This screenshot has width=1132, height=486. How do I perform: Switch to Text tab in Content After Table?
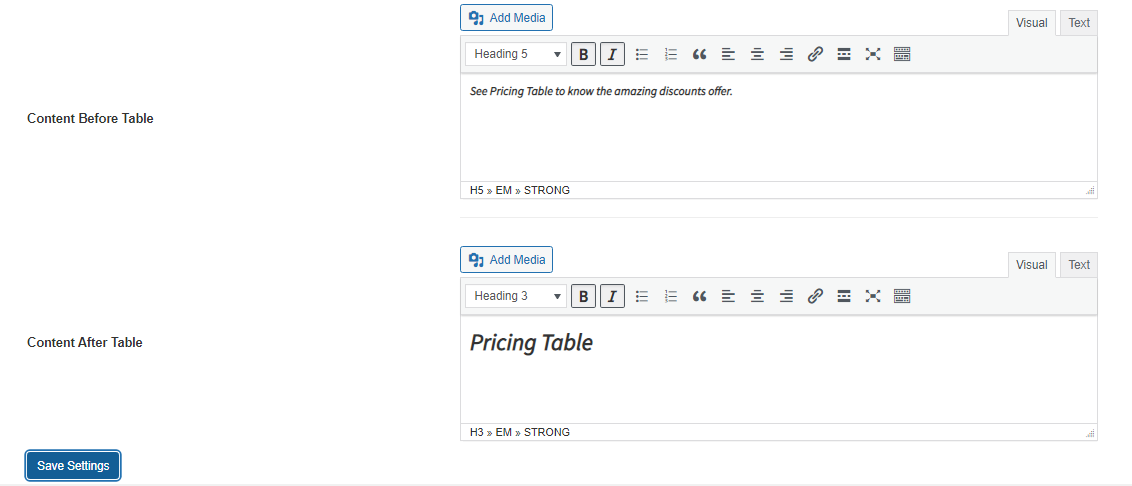point(1079,265)
